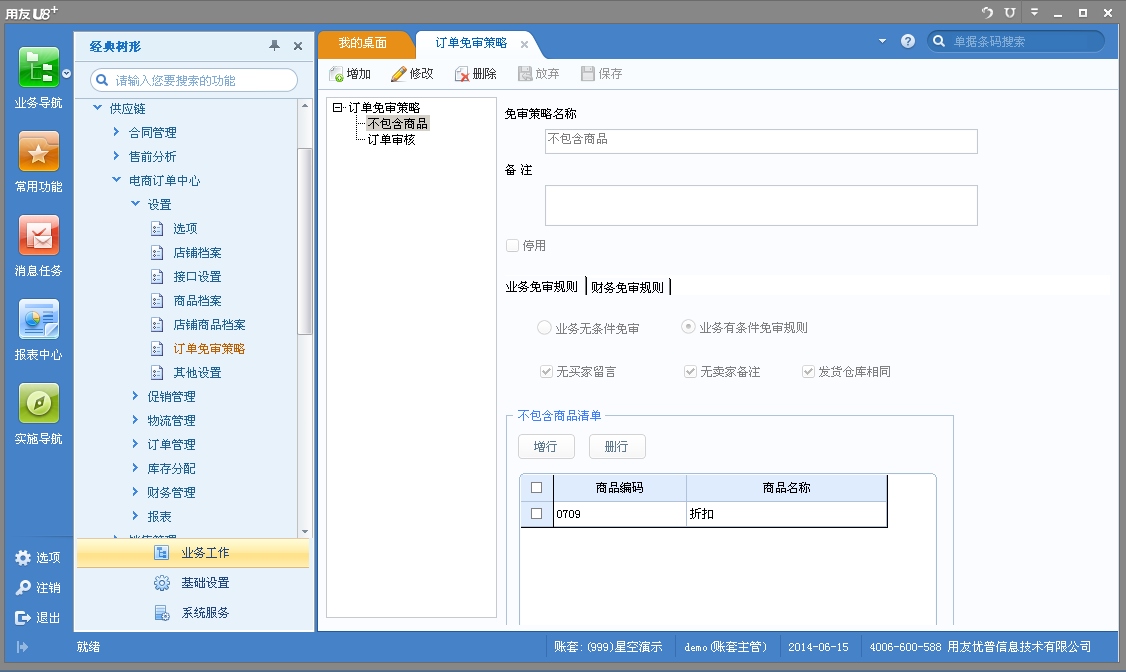1126x672 pixels.
Task: Collapse the 供应链 tree node
Action: coord(98,108)
